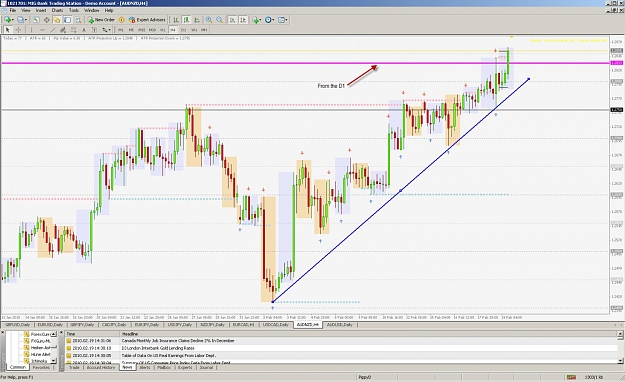Screen dimensions: 625x382
Task: Open the Strategy Tester icon
Action: coord(78,20)
